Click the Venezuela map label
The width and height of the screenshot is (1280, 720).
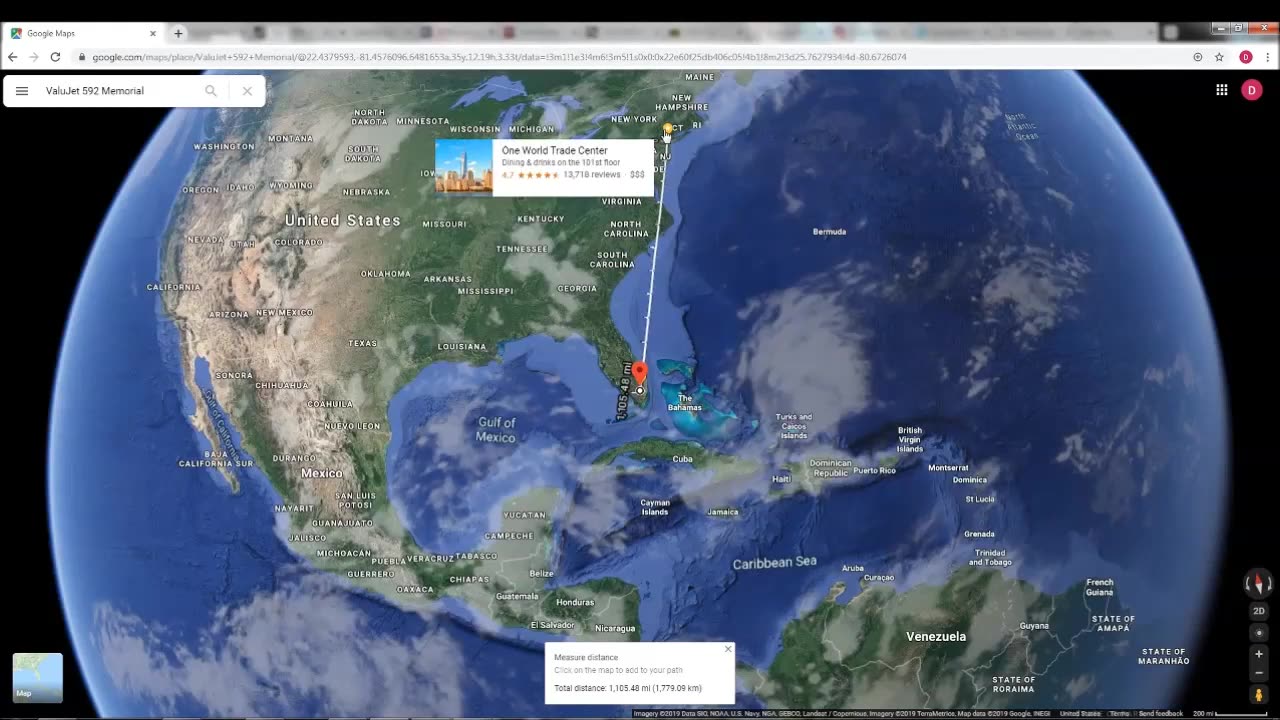coord(936,637)
